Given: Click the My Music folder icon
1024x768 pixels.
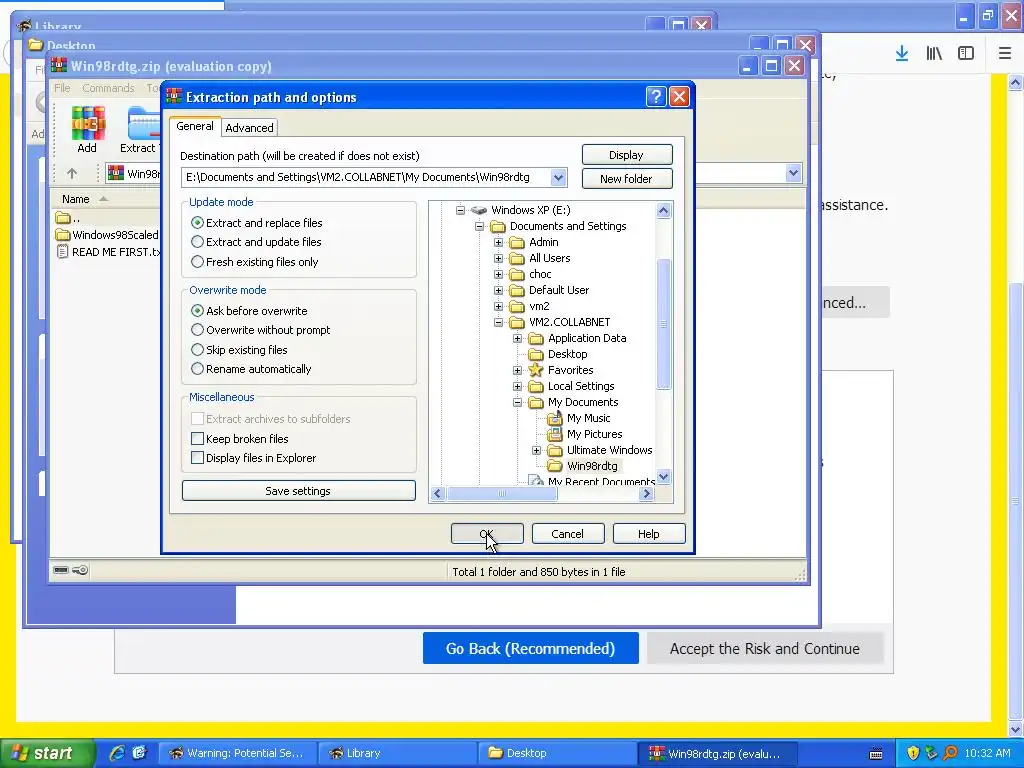Looking at the screenshot, I should 554,418.
